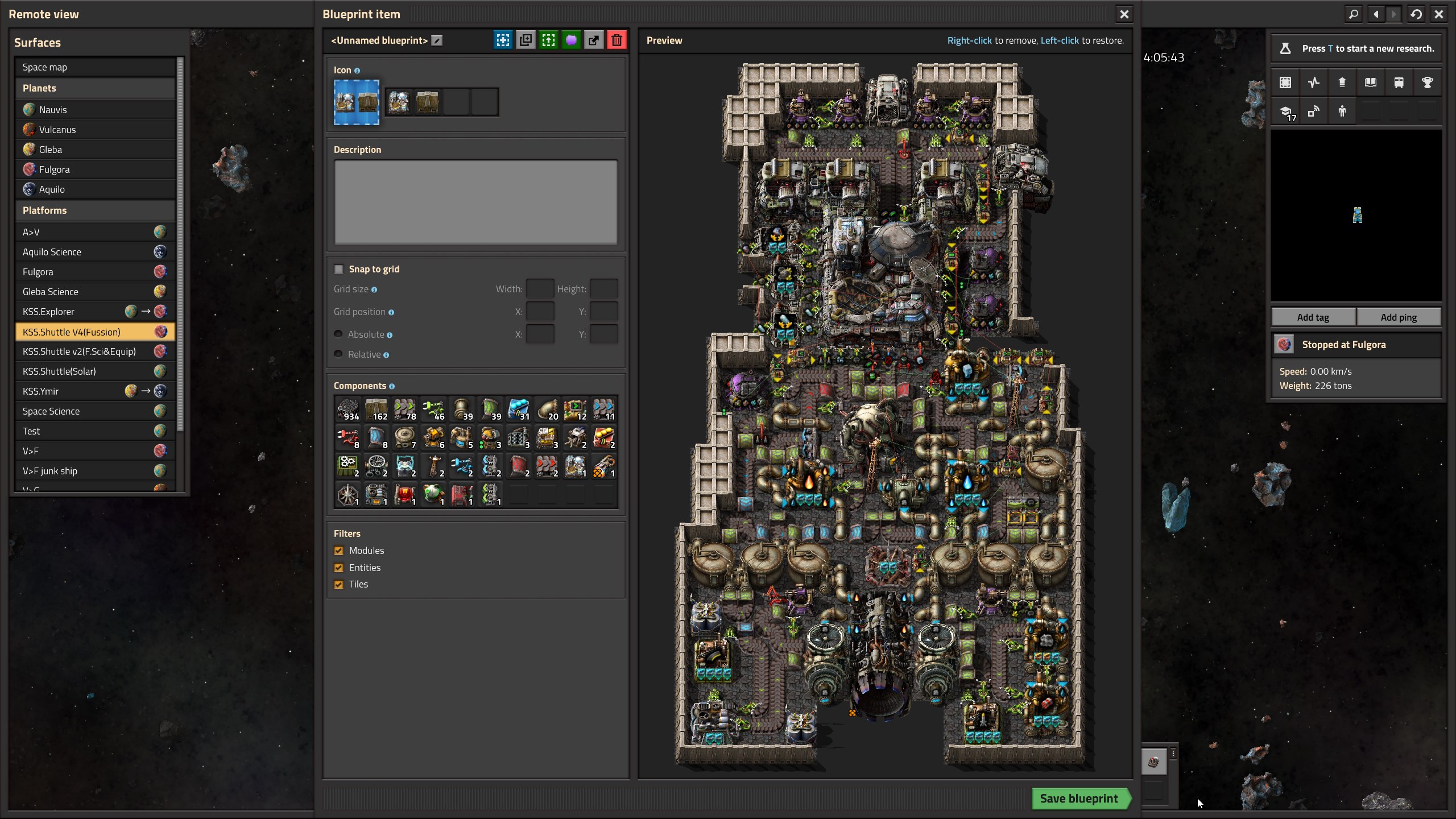Select the Gleba planet
1456x819 pixels.
(x=96, y=150)
